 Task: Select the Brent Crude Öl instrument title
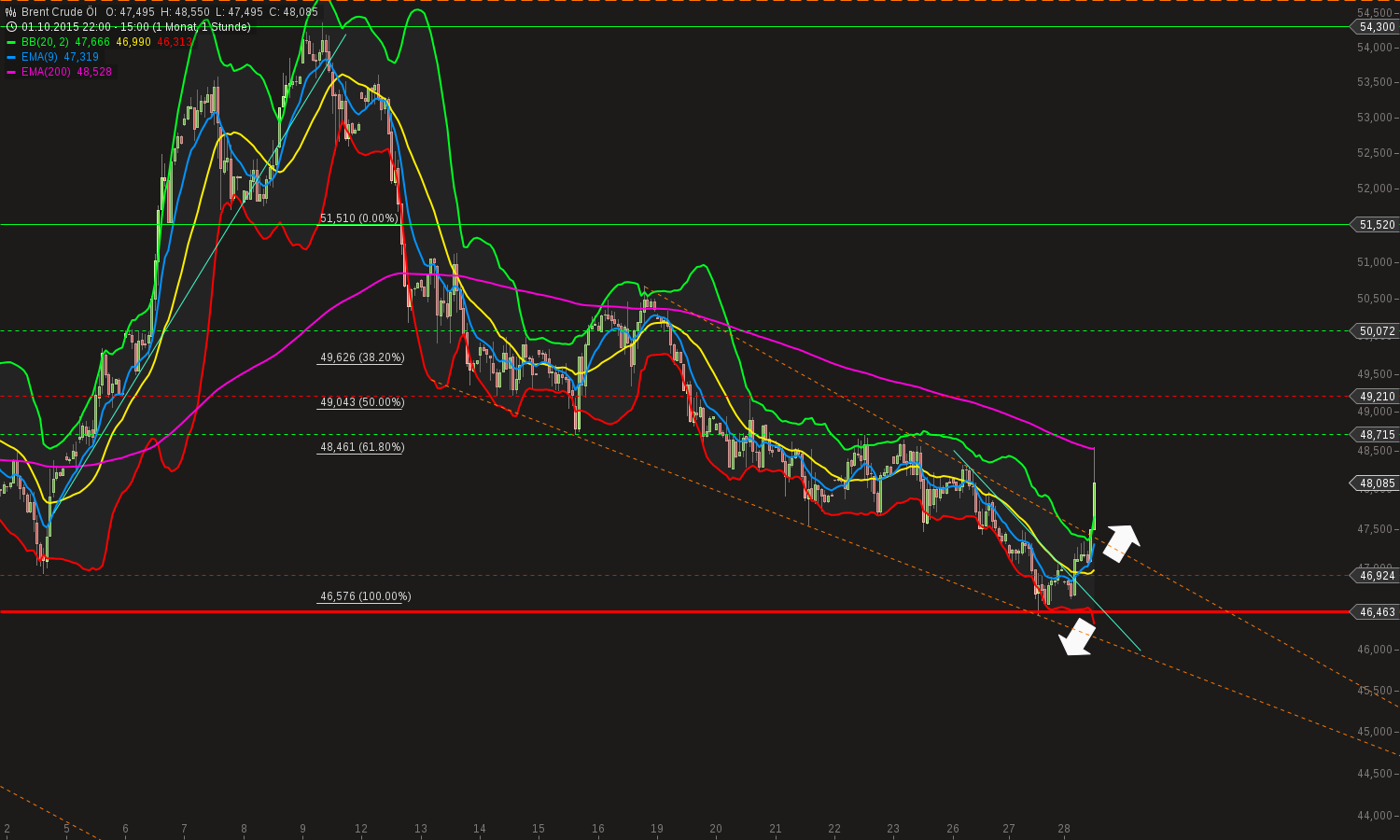pos(59,12)
